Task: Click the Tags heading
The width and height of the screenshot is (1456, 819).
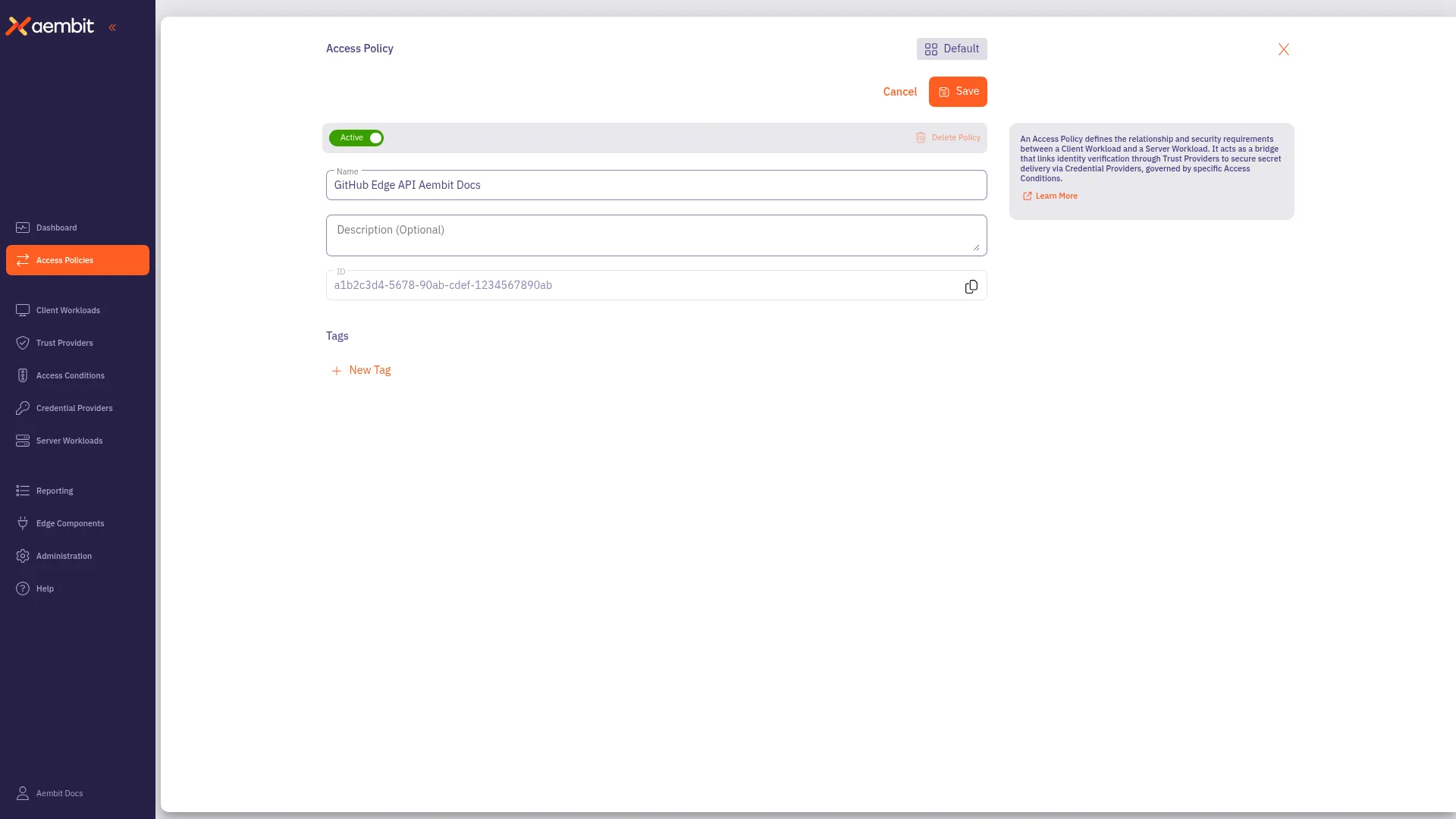Action: point(337,336)
